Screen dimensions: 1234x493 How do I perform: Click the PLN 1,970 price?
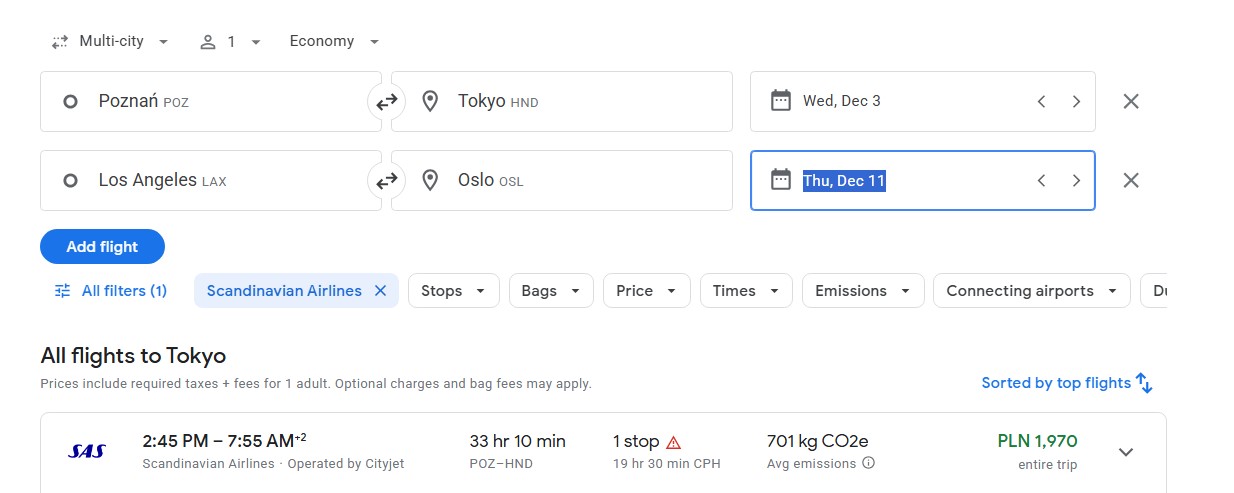click(1038, 441)
